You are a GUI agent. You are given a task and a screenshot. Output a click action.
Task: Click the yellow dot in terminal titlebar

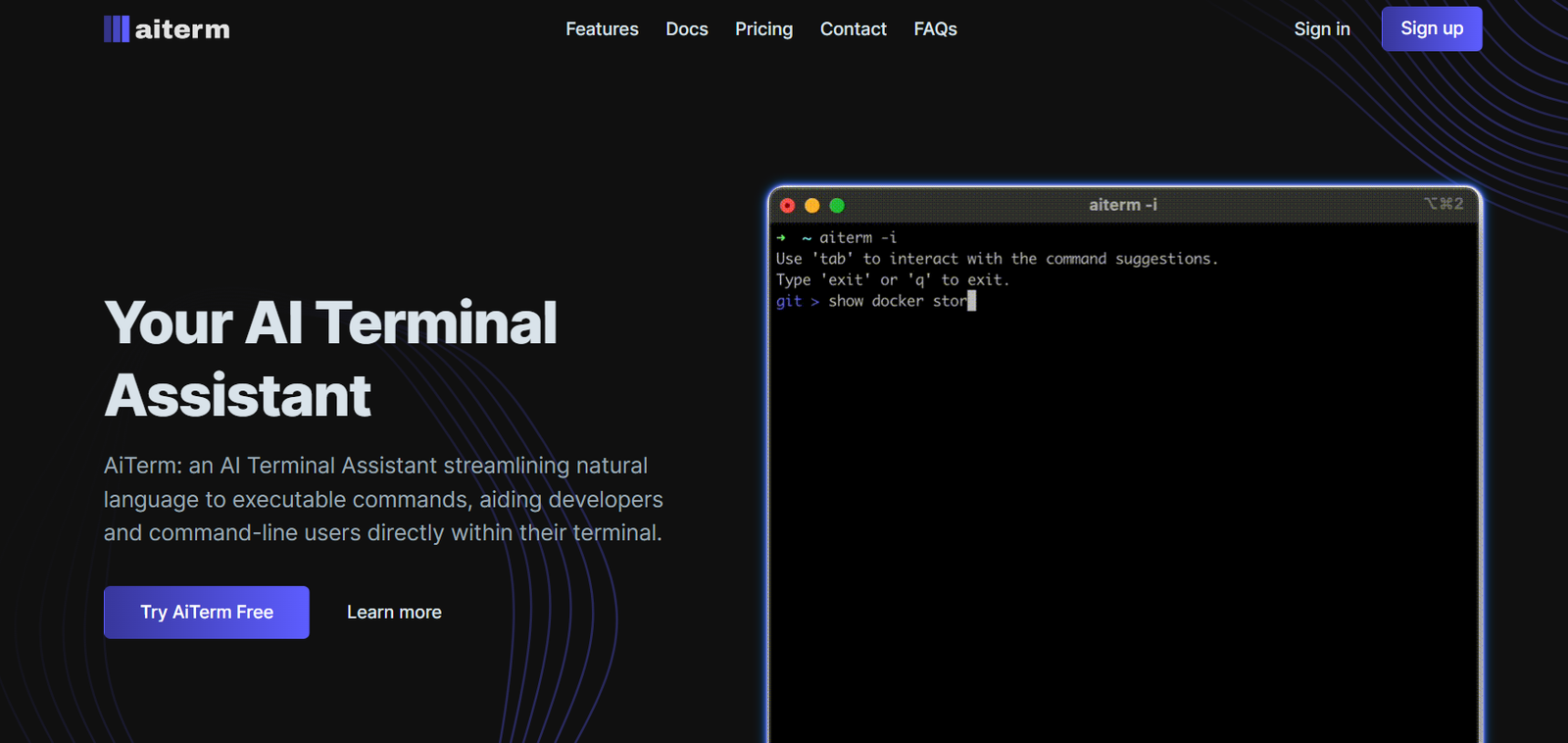click(811, 205)
